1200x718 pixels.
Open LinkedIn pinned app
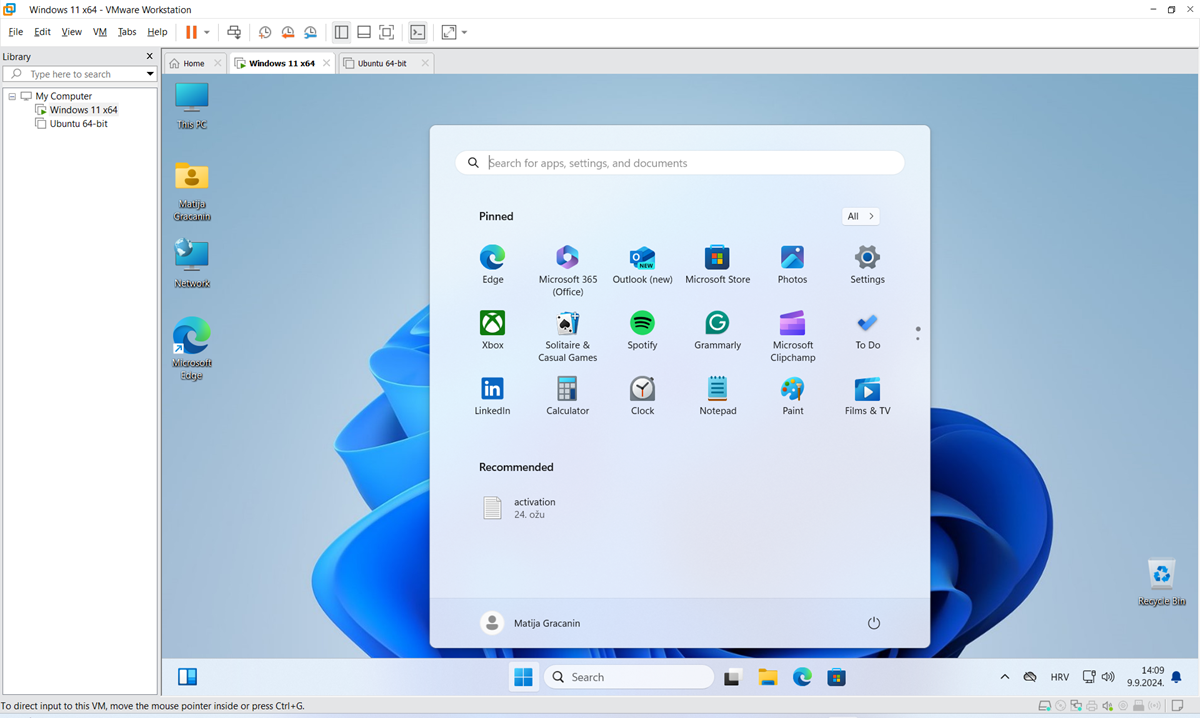click(x=492, y=396)
